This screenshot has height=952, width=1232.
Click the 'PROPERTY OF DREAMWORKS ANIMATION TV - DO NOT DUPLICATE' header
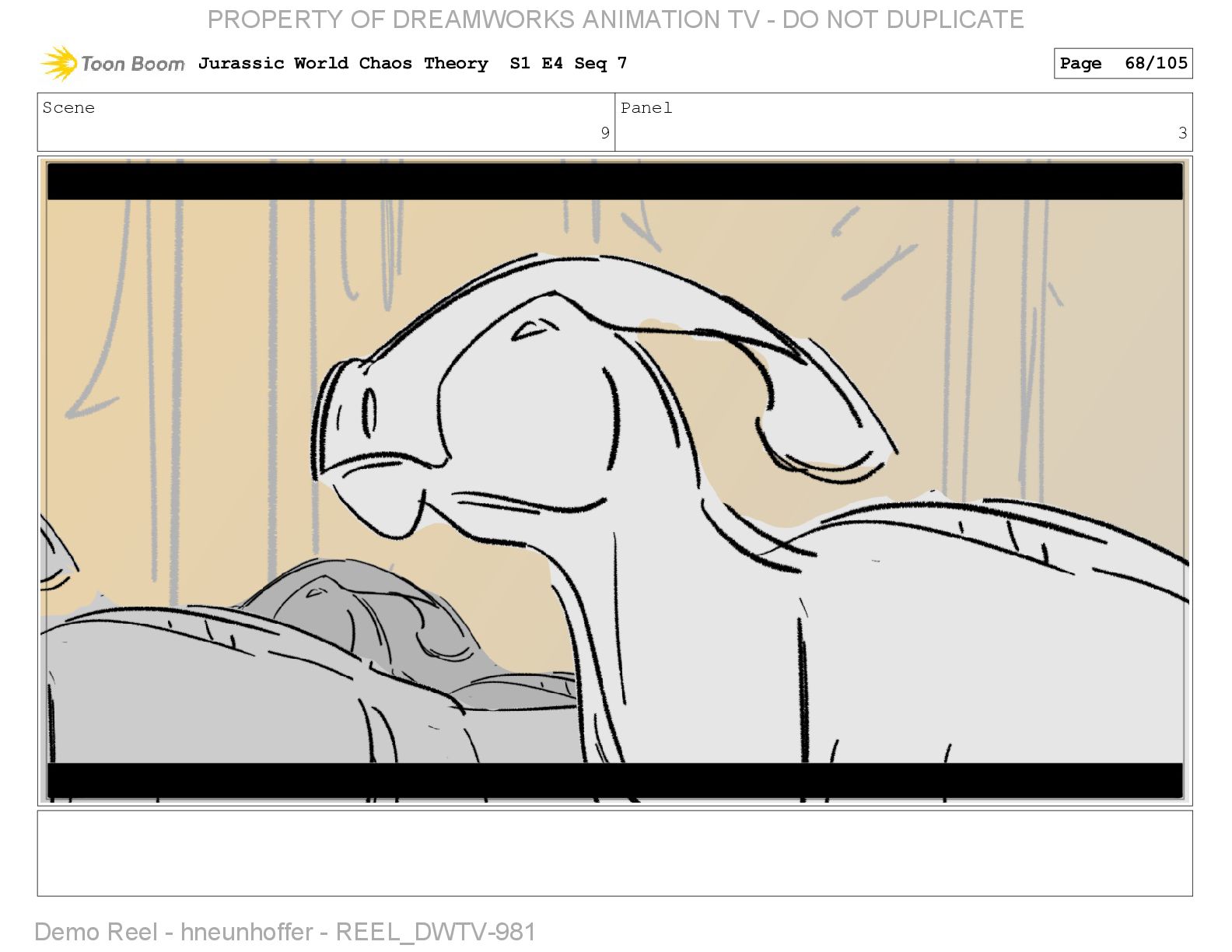coord(615,19)
